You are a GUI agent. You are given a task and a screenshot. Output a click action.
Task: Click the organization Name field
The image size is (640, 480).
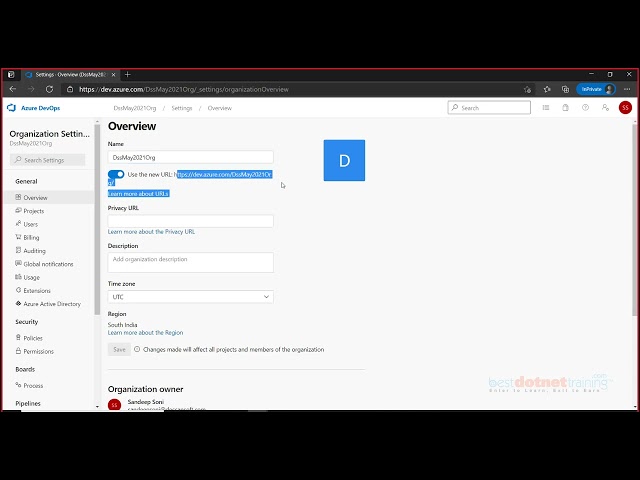[x=191, y=157]
